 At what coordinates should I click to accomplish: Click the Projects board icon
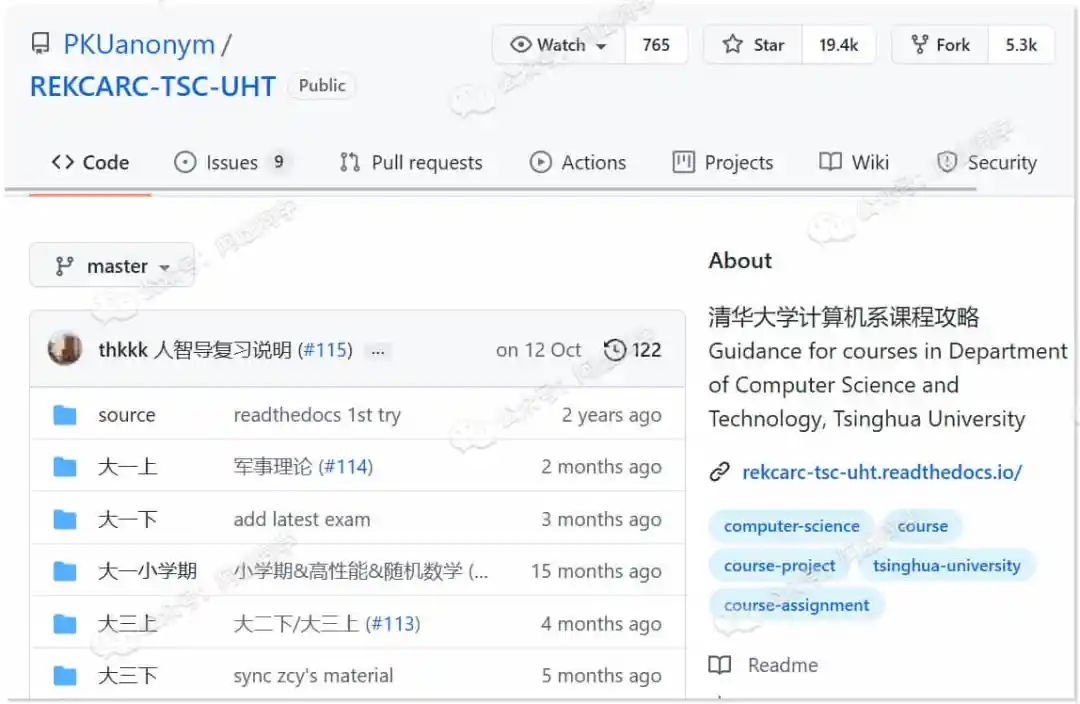683,162
